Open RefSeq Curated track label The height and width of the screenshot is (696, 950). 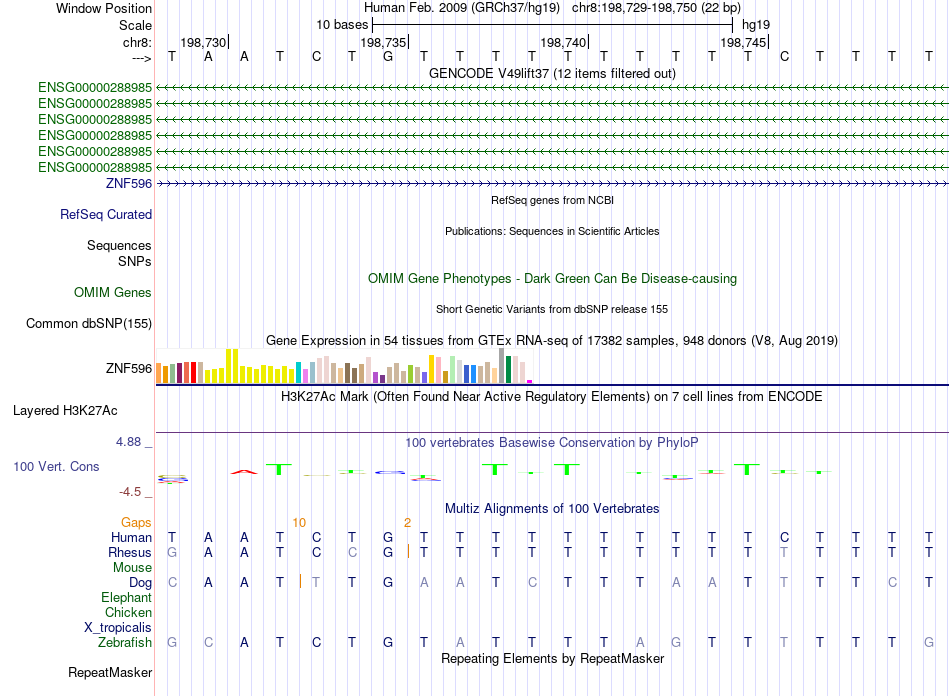(105, 214)
